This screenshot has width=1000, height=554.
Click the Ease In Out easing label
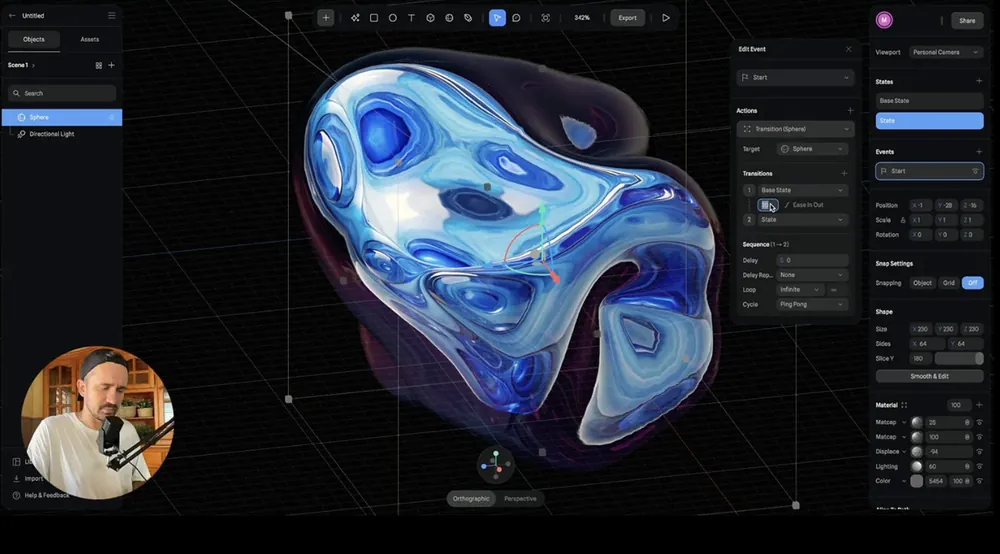click(x=807, y=205)
